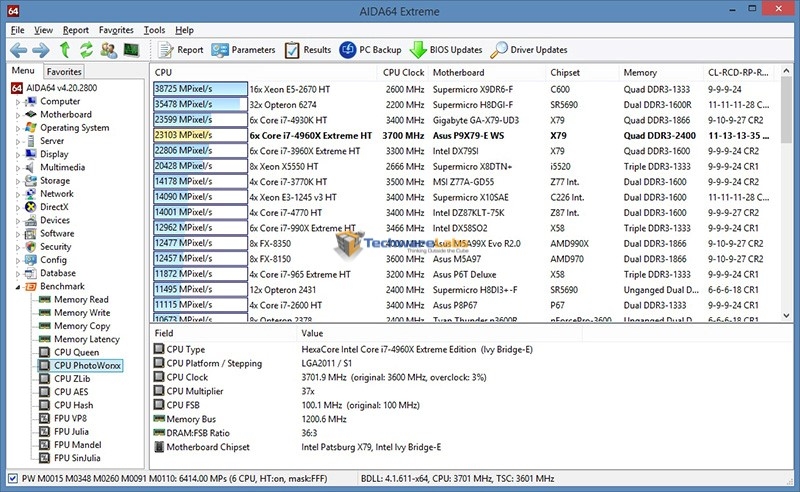Select the CPU Hash benchmark
Screen dimensions: 800x492
click(x=73, y=405)
